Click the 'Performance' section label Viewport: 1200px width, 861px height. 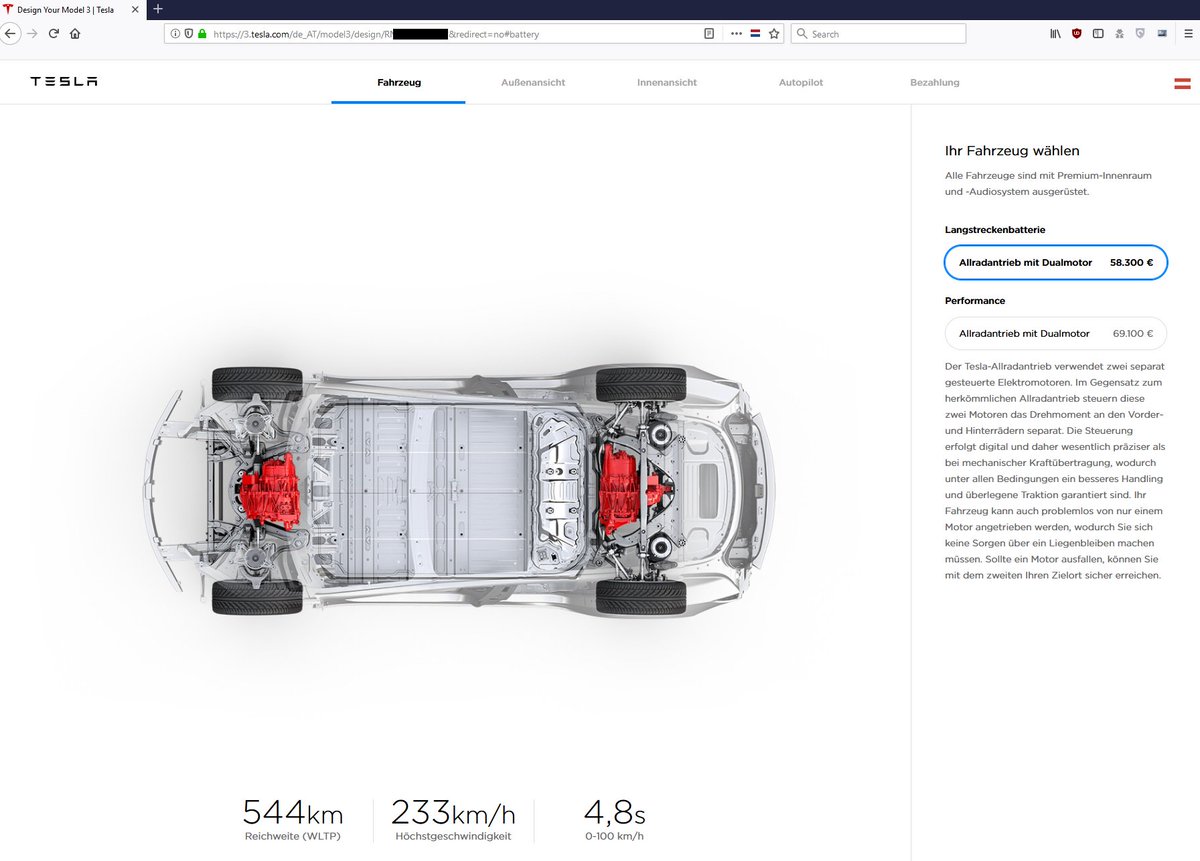coord(975,300)
